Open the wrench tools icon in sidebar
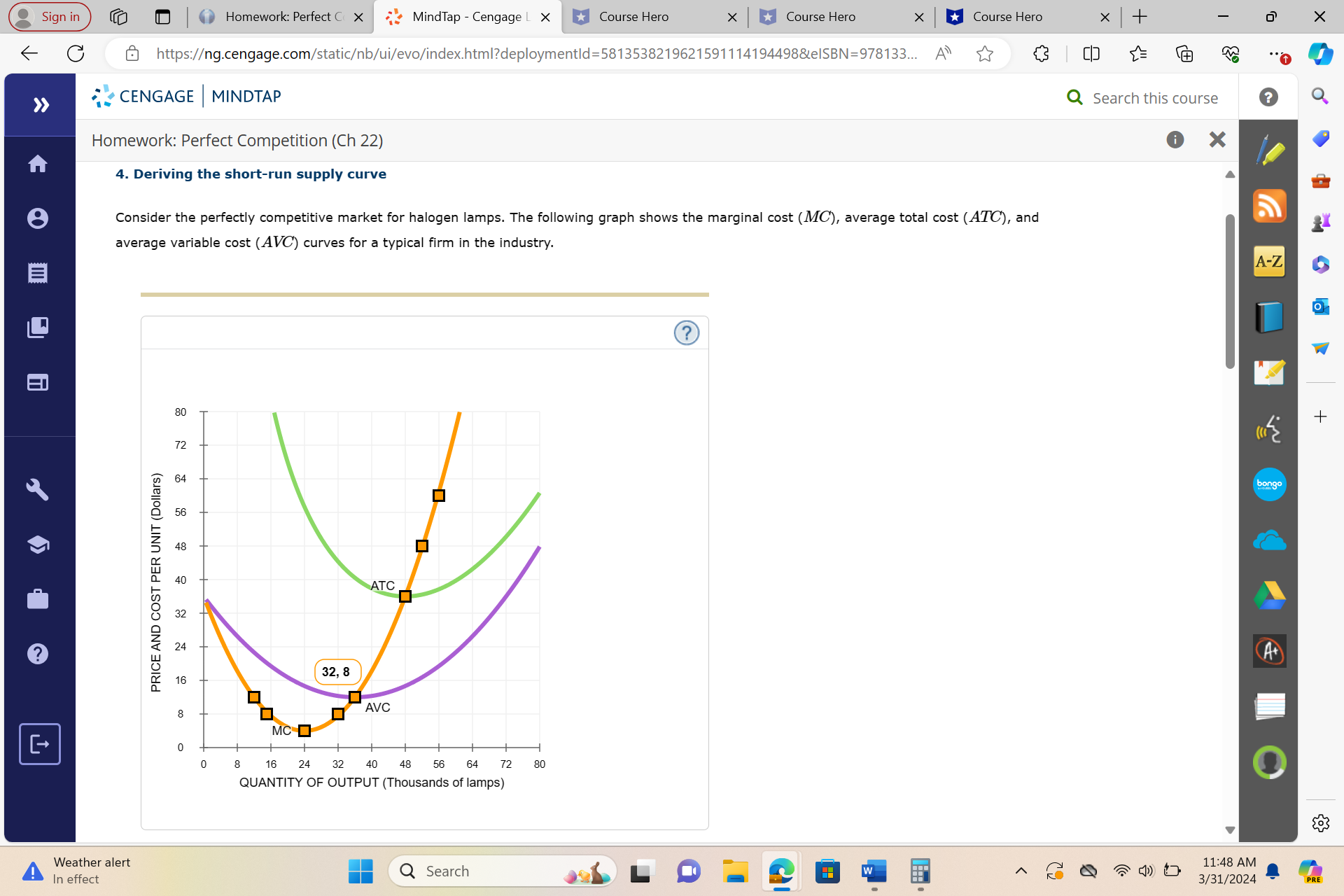The width and height of the screenshot is (1344, 896). point(38,489)
